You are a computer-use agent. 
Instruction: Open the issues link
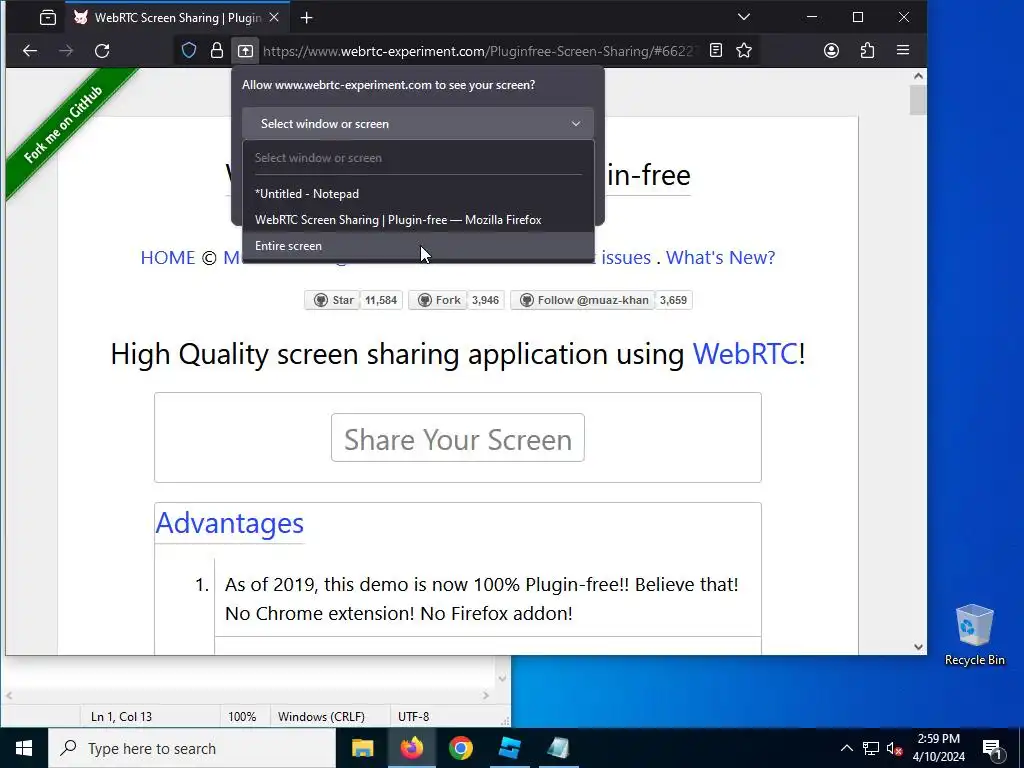click(x=626, y=257)
